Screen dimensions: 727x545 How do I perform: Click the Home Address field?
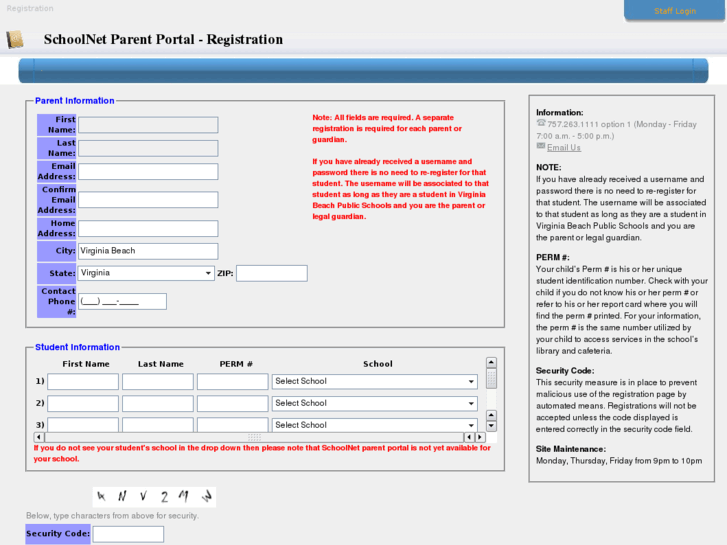pos(148,229)
